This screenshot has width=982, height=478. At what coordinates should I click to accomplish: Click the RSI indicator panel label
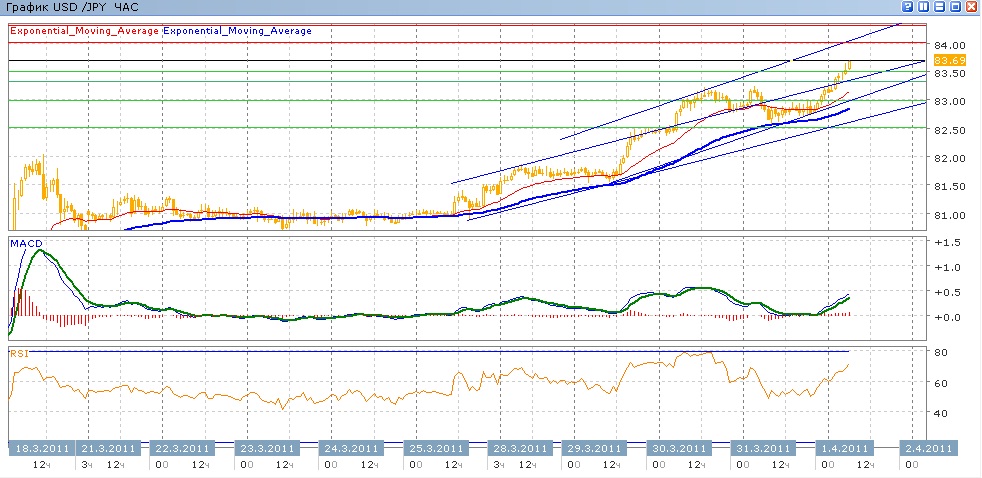coord(19,353)
